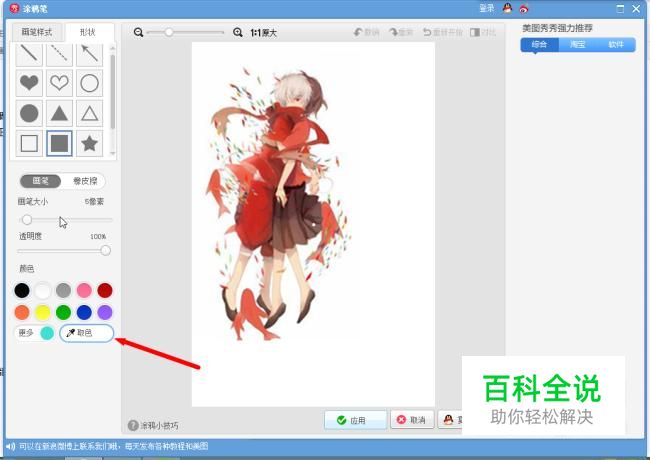Click the QQ share button beside Cancel
Viewport: 650px width, 460px height.
coord(450,420)
